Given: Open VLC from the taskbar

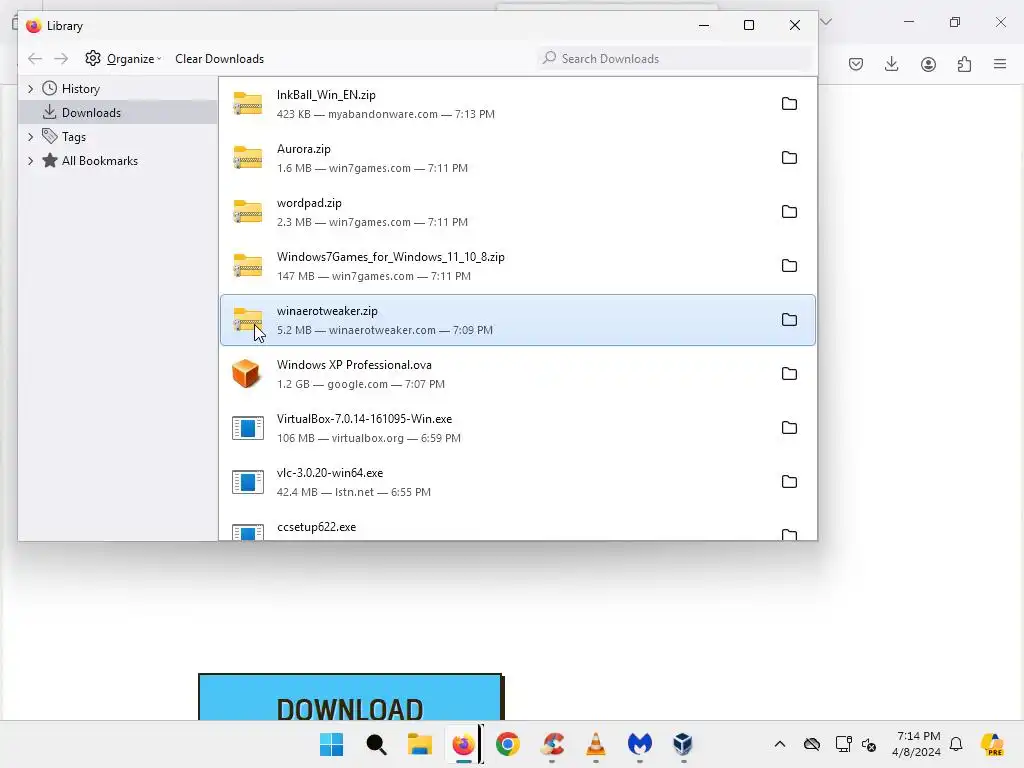Looking at the screenshot, I should tap(596, 744).
